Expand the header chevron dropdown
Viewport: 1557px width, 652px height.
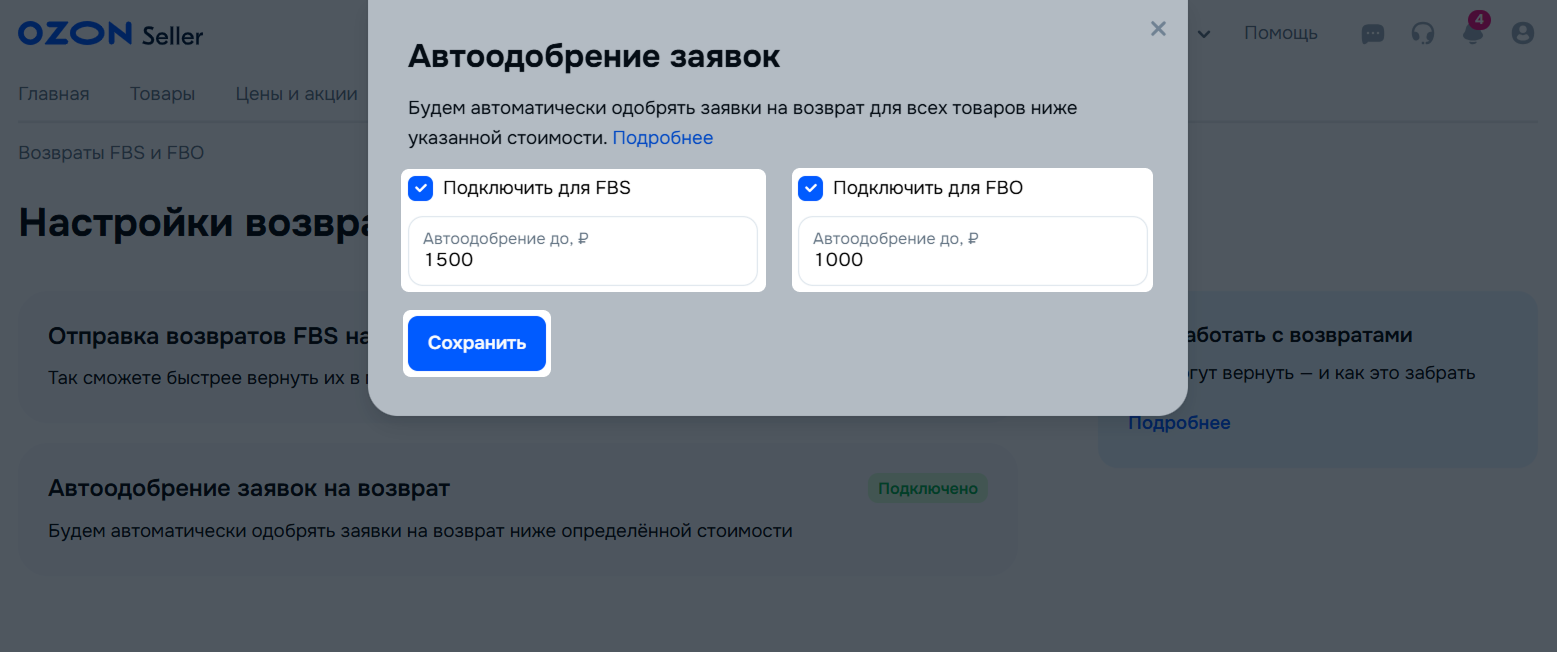1204,35
